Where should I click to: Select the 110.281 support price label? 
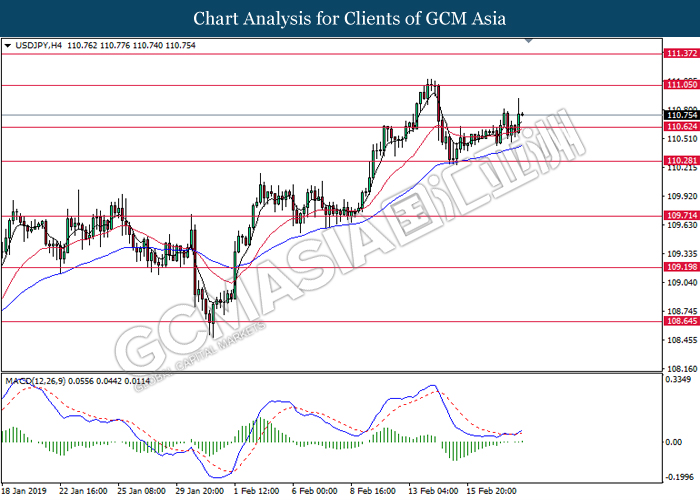coord(681,160)
